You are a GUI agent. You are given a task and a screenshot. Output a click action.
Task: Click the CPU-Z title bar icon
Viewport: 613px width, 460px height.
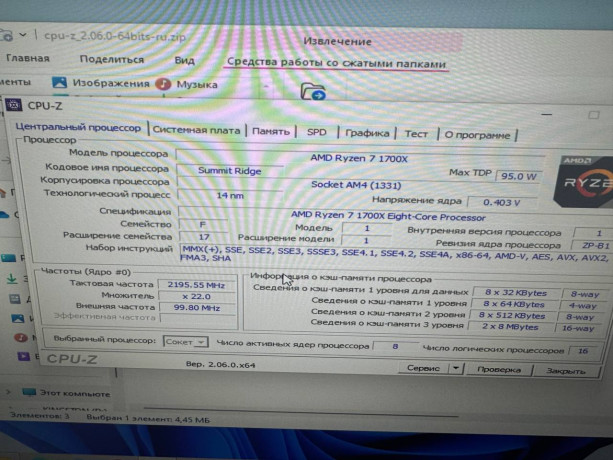pos(13,105)
